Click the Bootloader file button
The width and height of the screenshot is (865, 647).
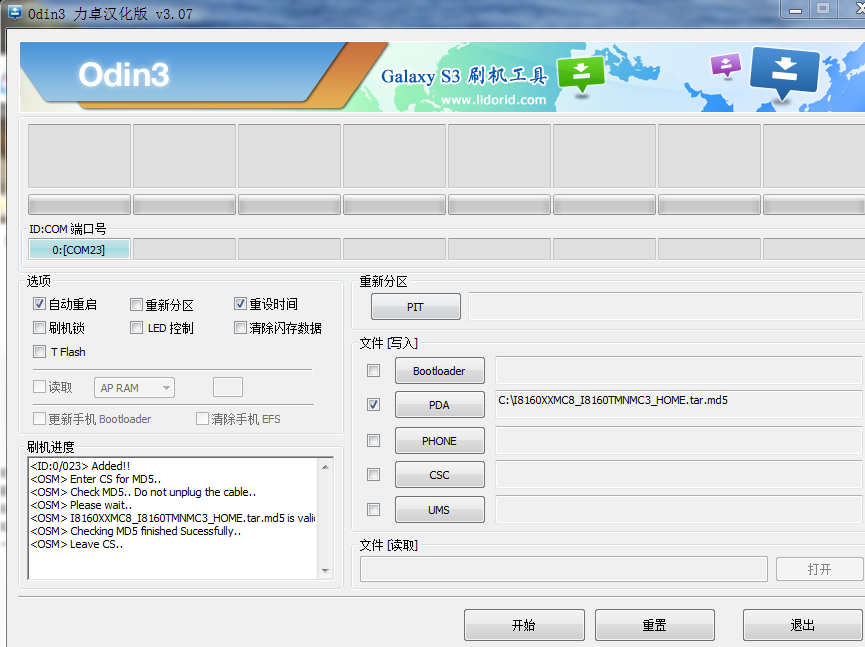440,371
